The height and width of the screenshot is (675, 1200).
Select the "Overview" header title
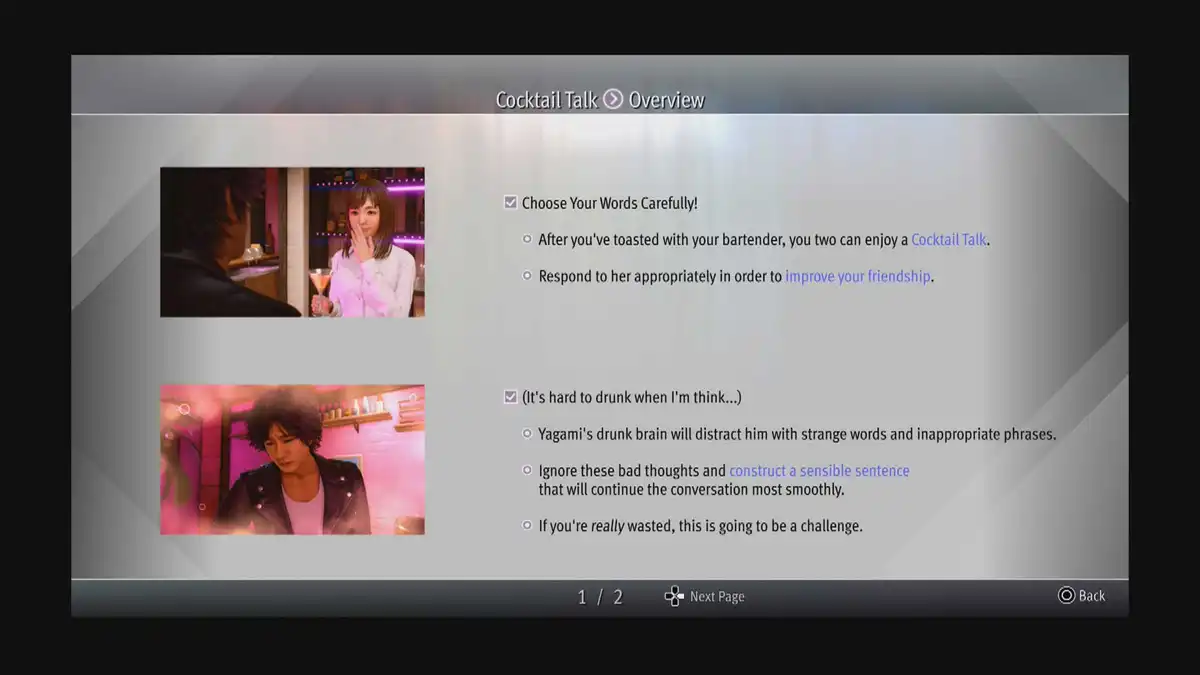click(666, 100)
